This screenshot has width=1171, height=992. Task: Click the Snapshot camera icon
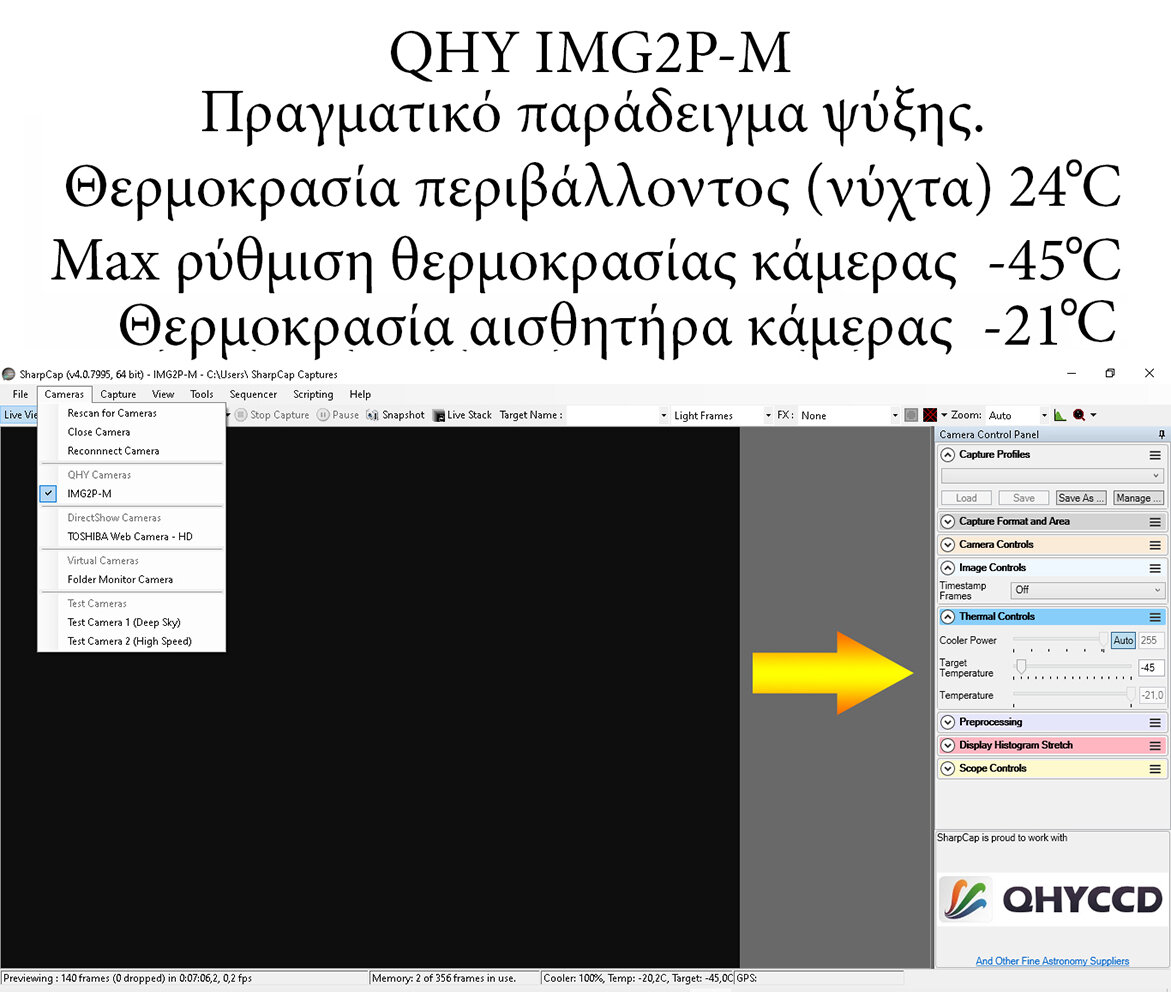(373, 415)
